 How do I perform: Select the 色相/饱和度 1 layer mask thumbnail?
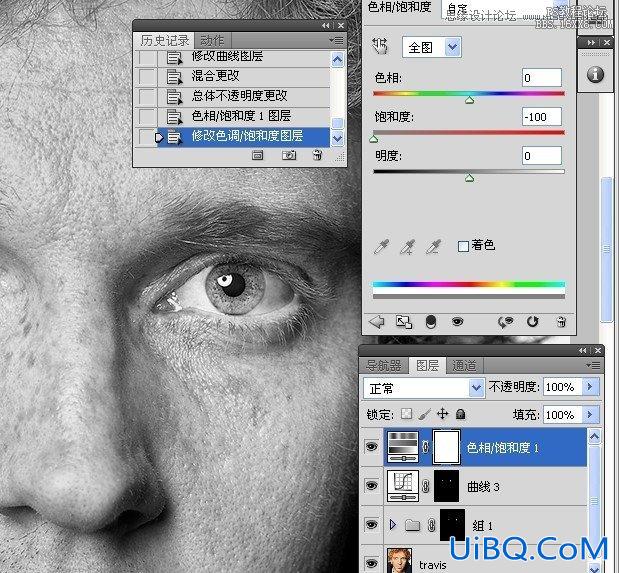click(446, 447)
